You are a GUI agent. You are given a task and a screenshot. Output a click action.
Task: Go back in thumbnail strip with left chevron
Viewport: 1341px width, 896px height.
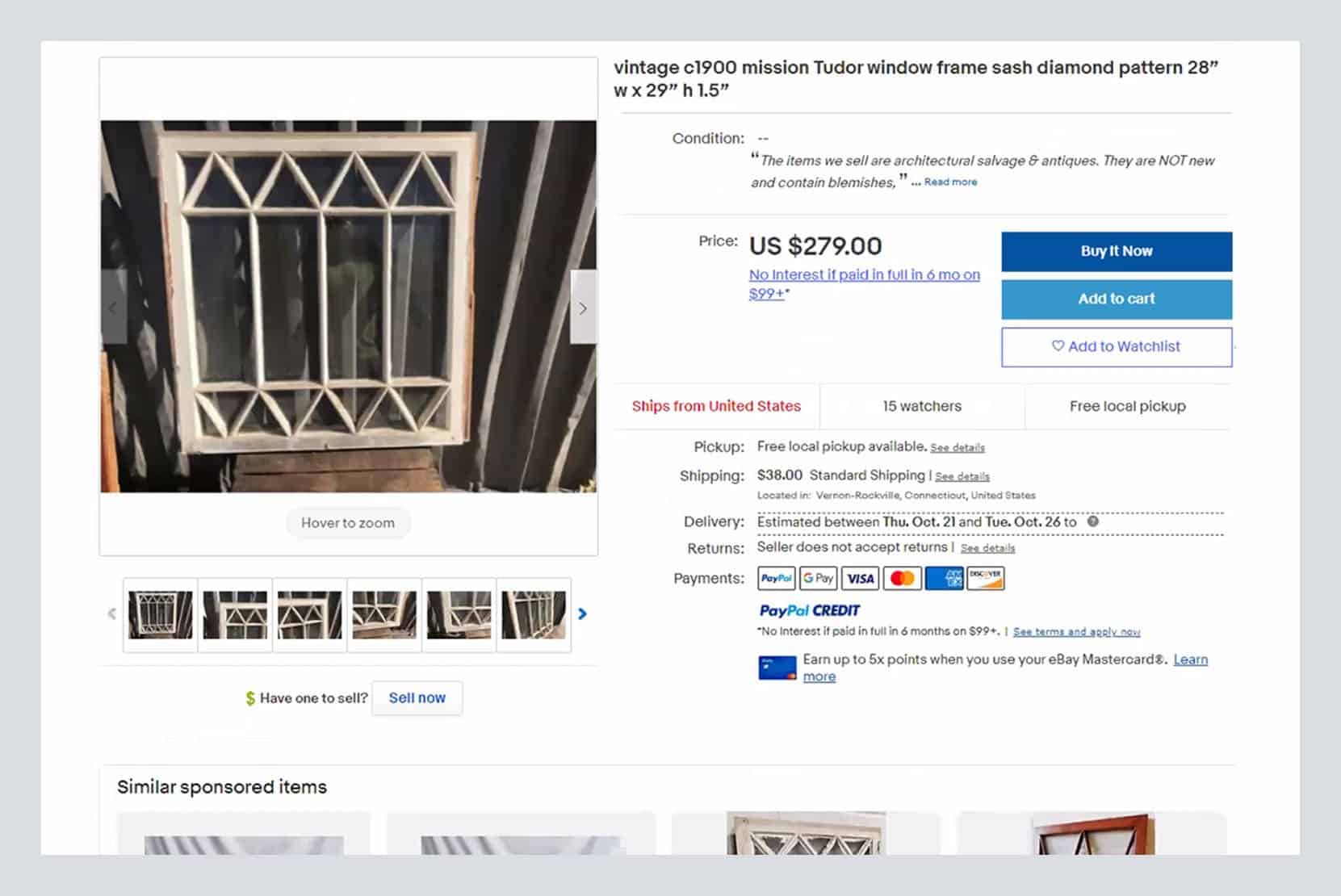point(111,614)
